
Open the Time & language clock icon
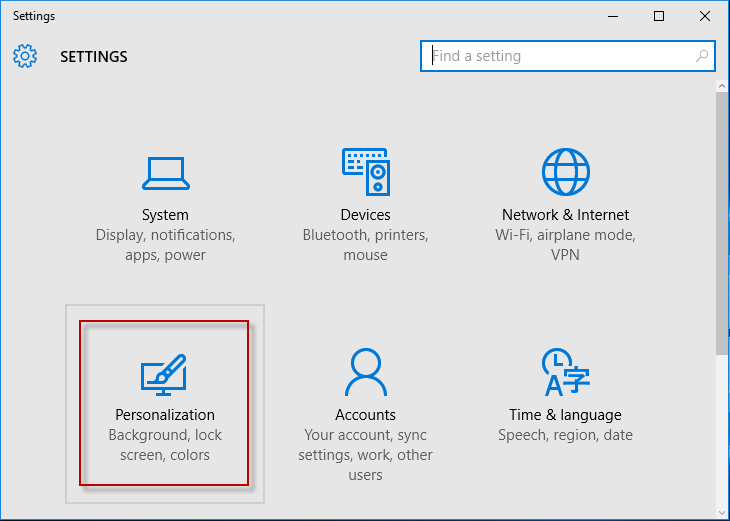566,372
